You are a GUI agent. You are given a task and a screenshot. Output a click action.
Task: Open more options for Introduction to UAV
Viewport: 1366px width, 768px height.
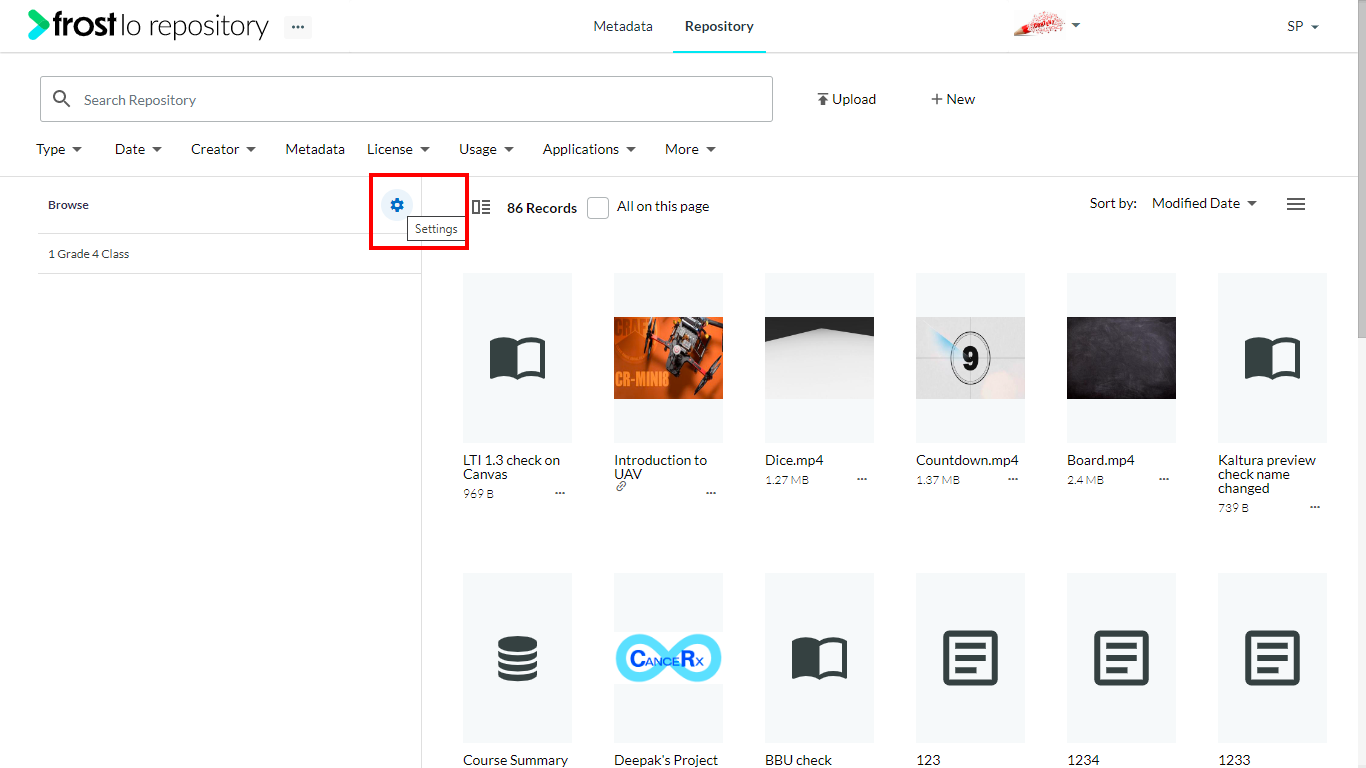tap(711, 494)
